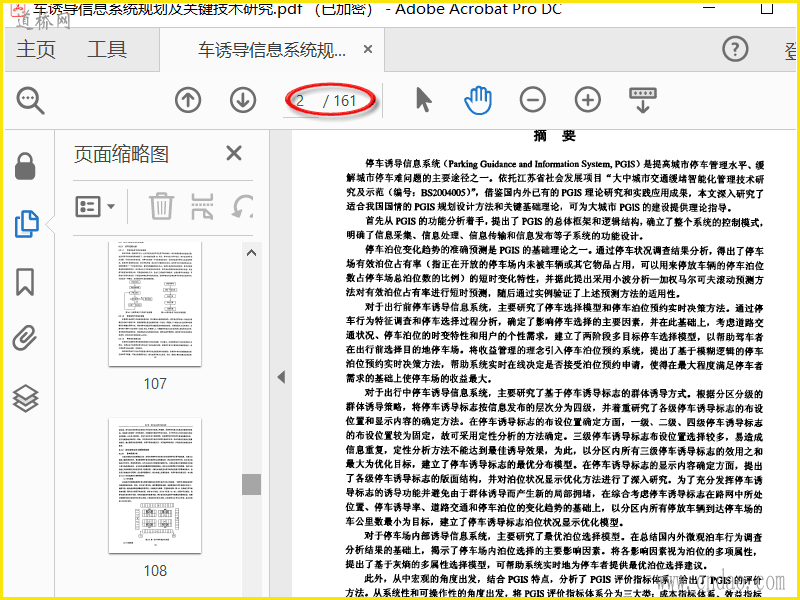Click the rotate pages icon
The image size is (800, 600).
click(x=243, y=206)
